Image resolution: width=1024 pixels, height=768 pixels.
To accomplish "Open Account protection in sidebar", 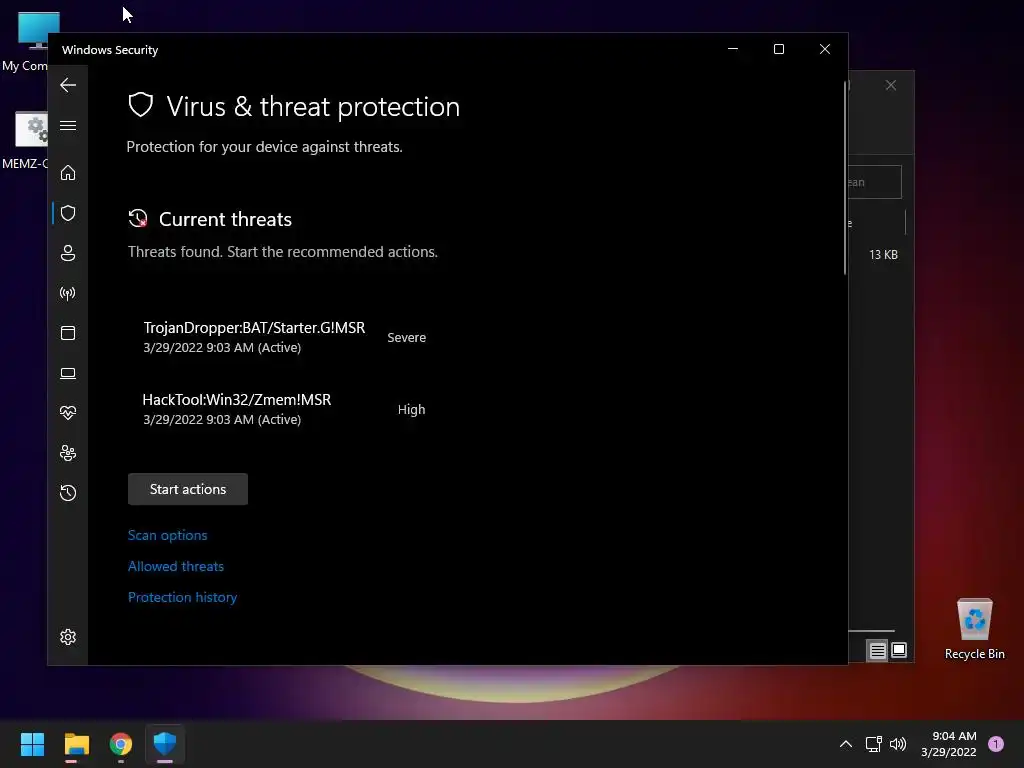I will point(68,253).
